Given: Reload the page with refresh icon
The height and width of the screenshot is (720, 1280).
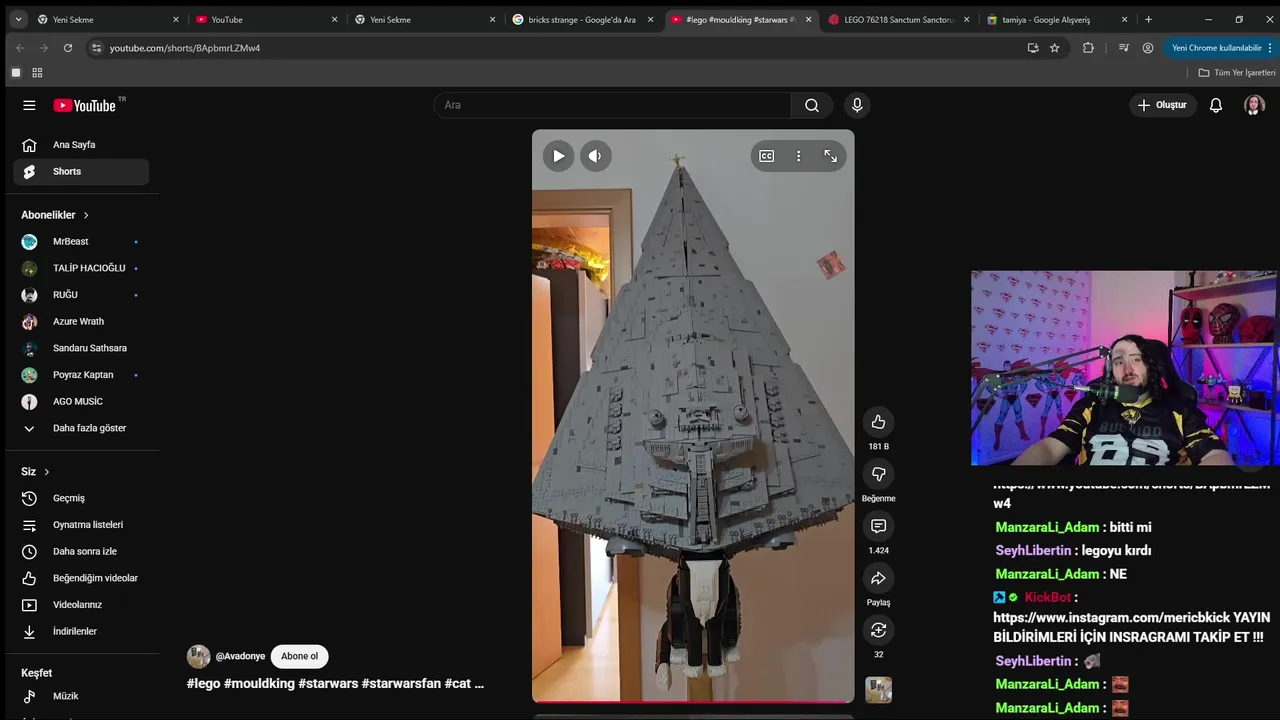Looking at the screenshot, I should point(68,48).
